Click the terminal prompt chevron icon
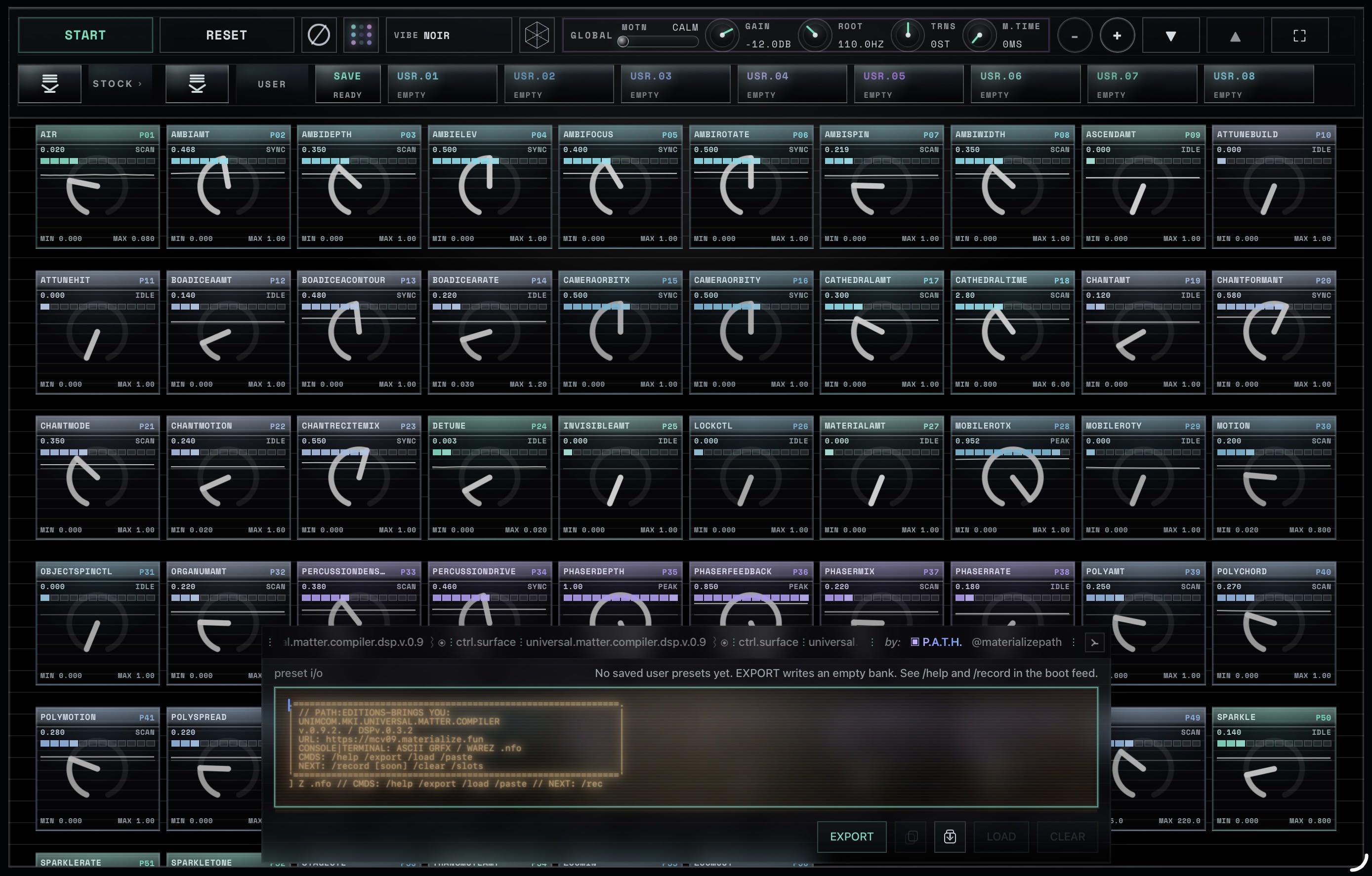The width and height of the screenshot is (1372, 876). coord(1094,642)
